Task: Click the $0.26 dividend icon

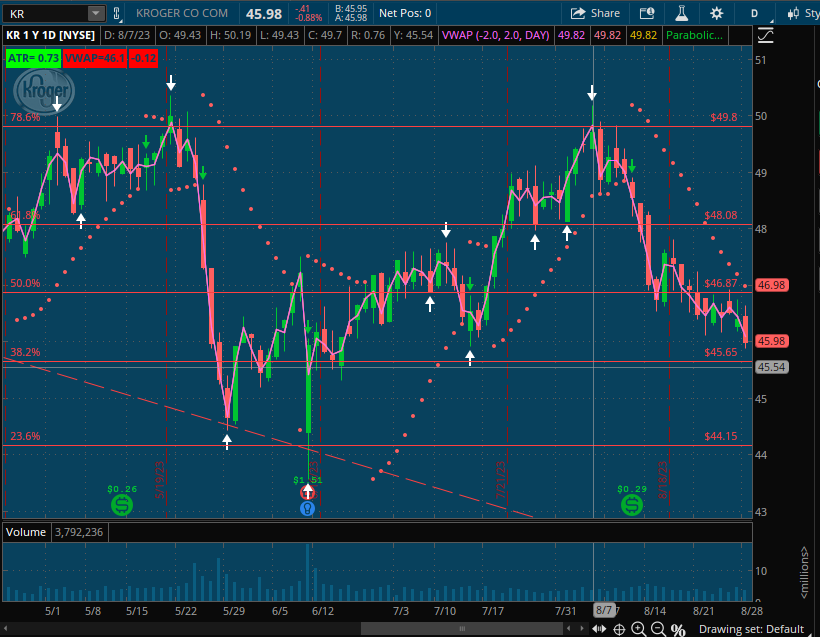Action: [x=122, y=505]
